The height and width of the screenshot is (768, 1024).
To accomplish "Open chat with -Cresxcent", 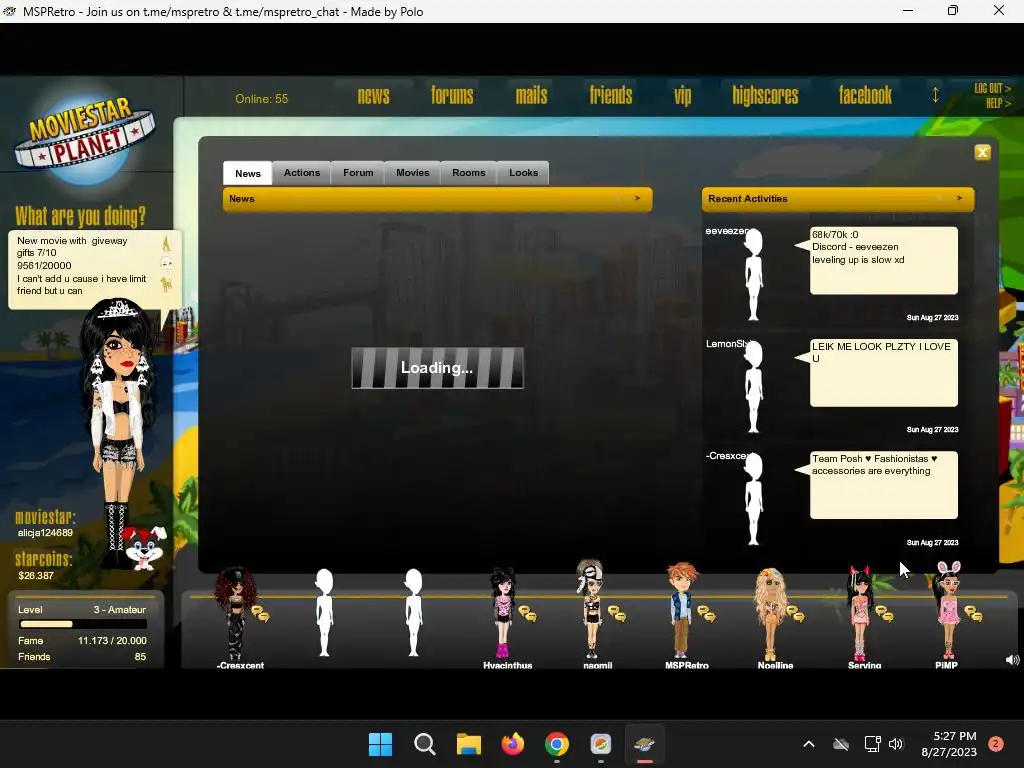I will pos(261,614).
